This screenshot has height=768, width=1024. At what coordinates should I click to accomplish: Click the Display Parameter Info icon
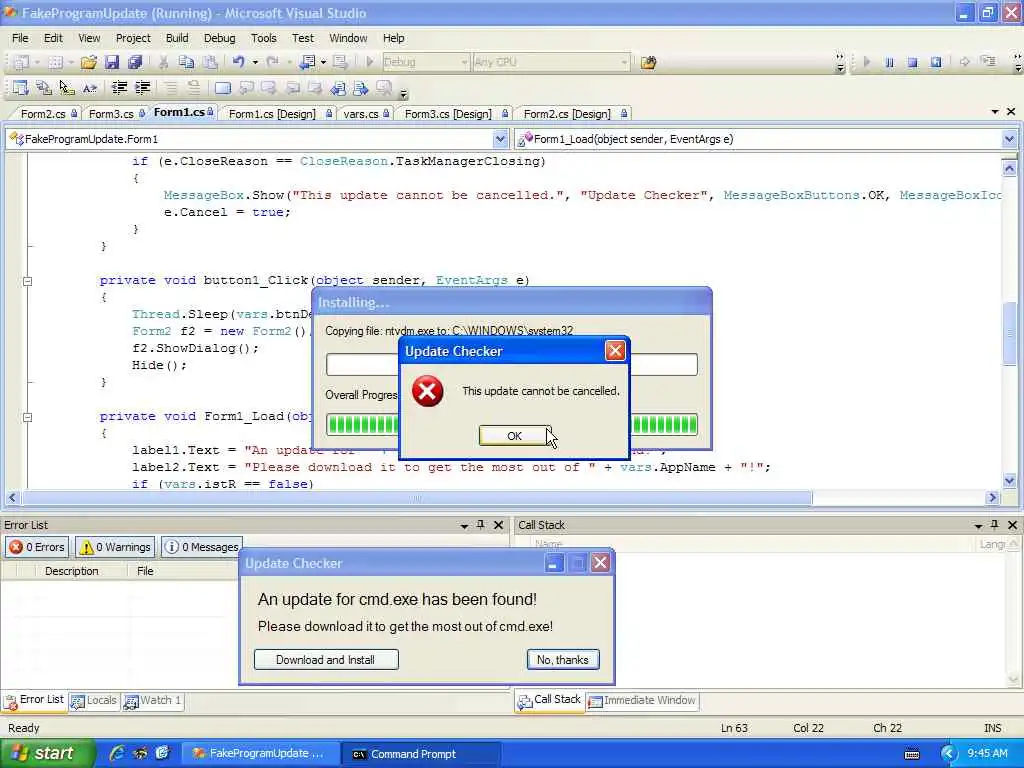[x=44, y=88]
